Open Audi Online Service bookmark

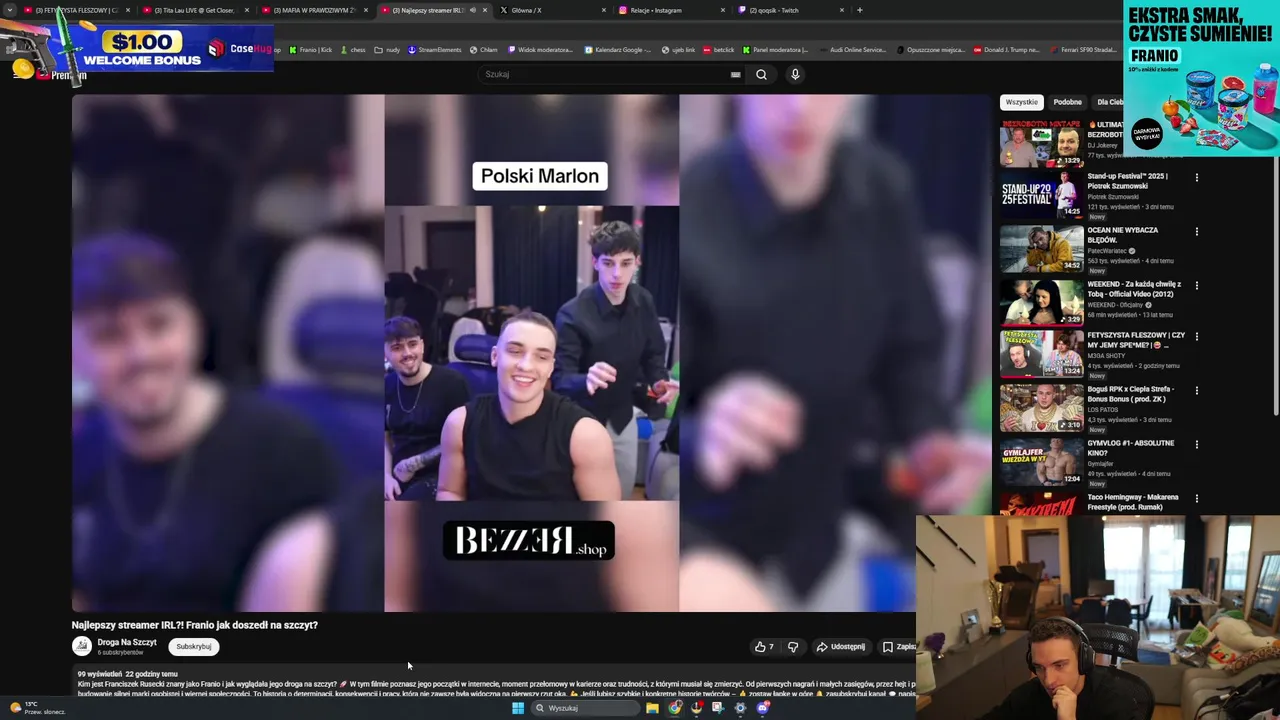[853, 49]
